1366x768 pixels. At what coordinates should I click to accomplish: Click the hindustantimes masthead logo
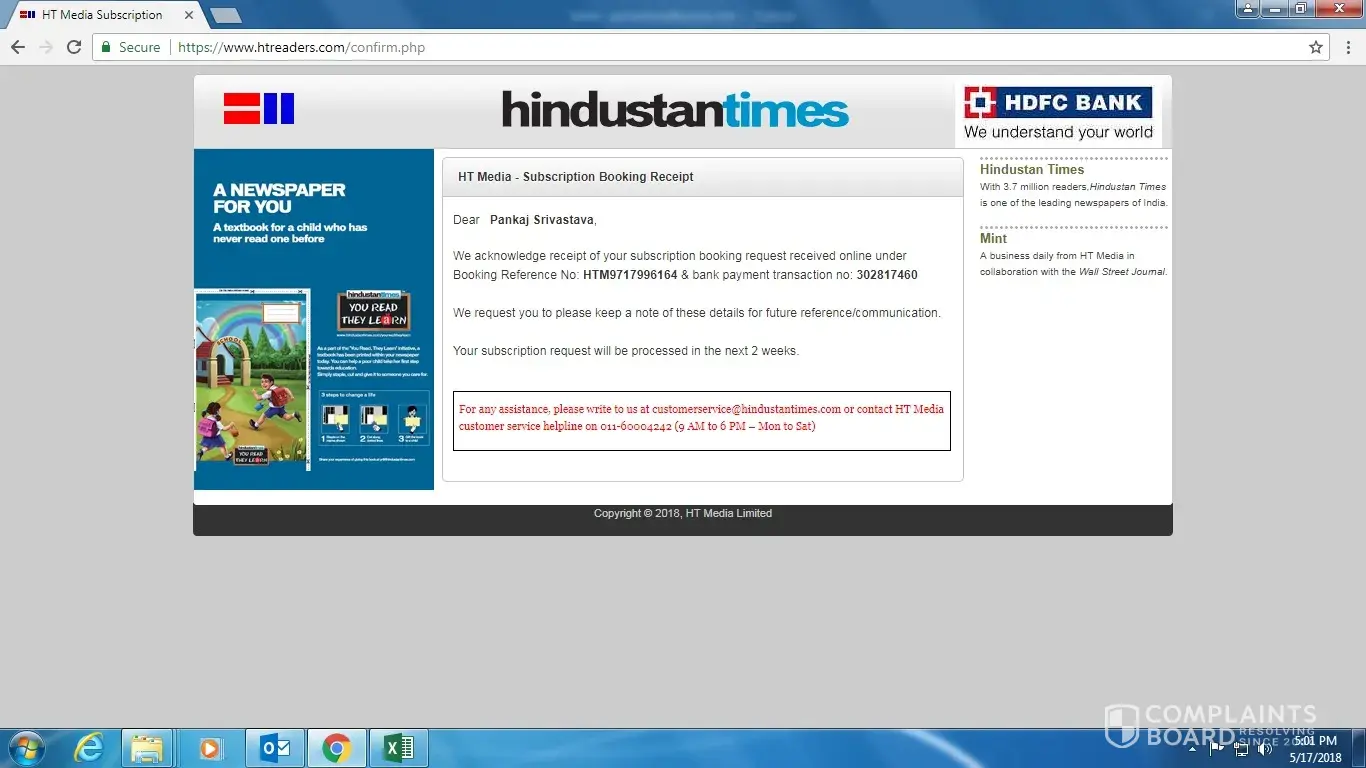[x=675, y=110]
